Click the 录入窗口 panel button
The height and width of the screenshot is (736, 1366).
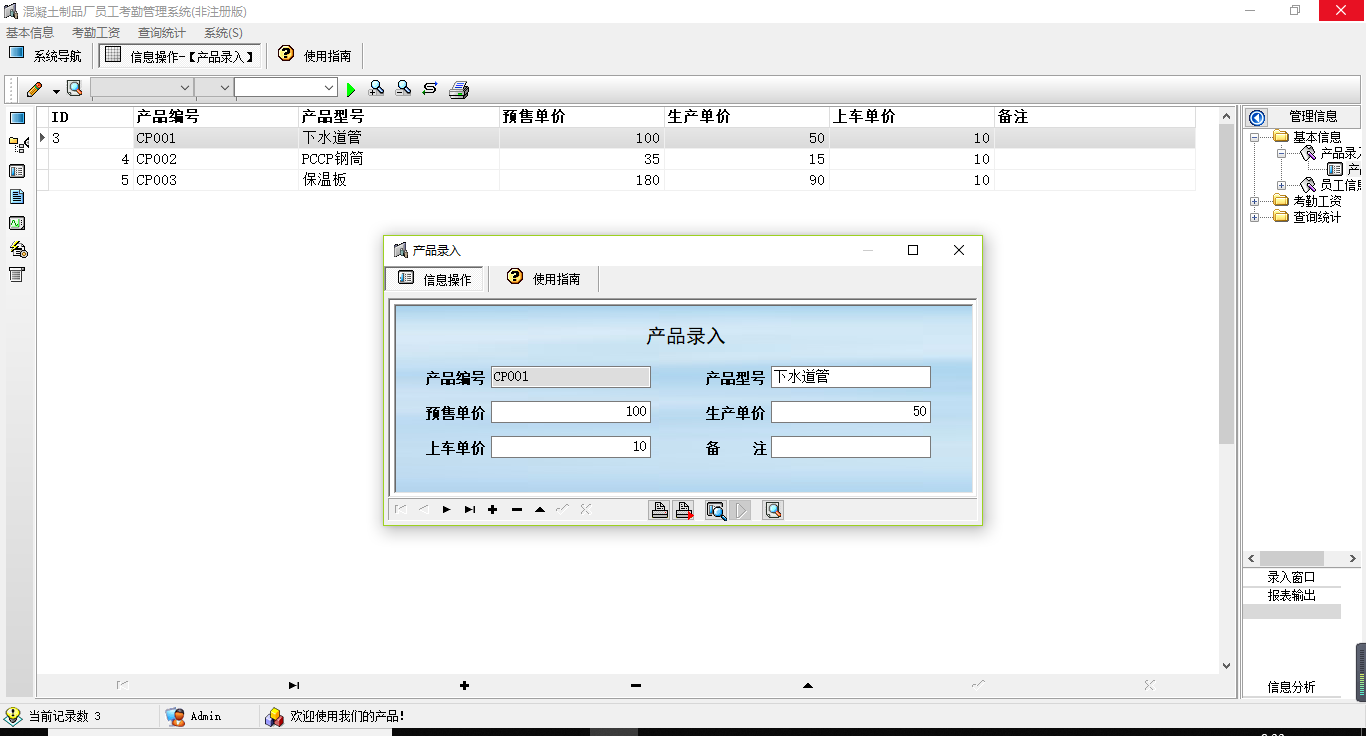pyautogui.click(x=1292, y=577)
